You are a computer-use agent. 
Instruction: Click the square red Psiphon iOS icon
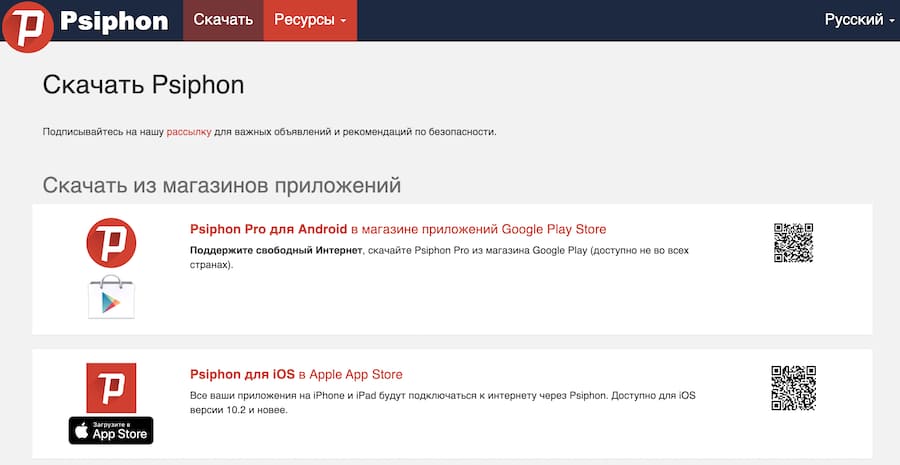111,388
